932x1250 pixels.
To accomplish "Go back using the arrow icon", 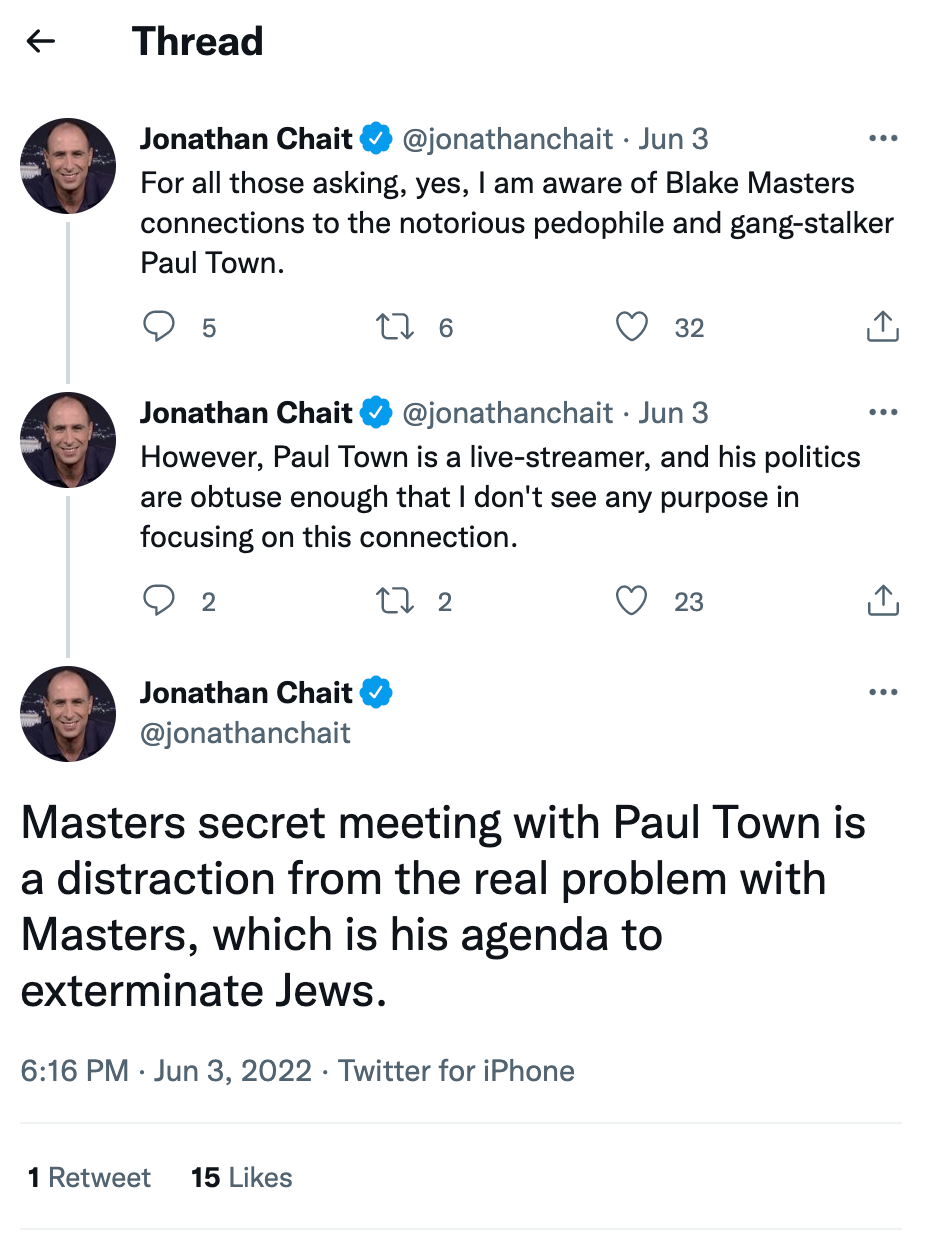I will pos(41,42).
